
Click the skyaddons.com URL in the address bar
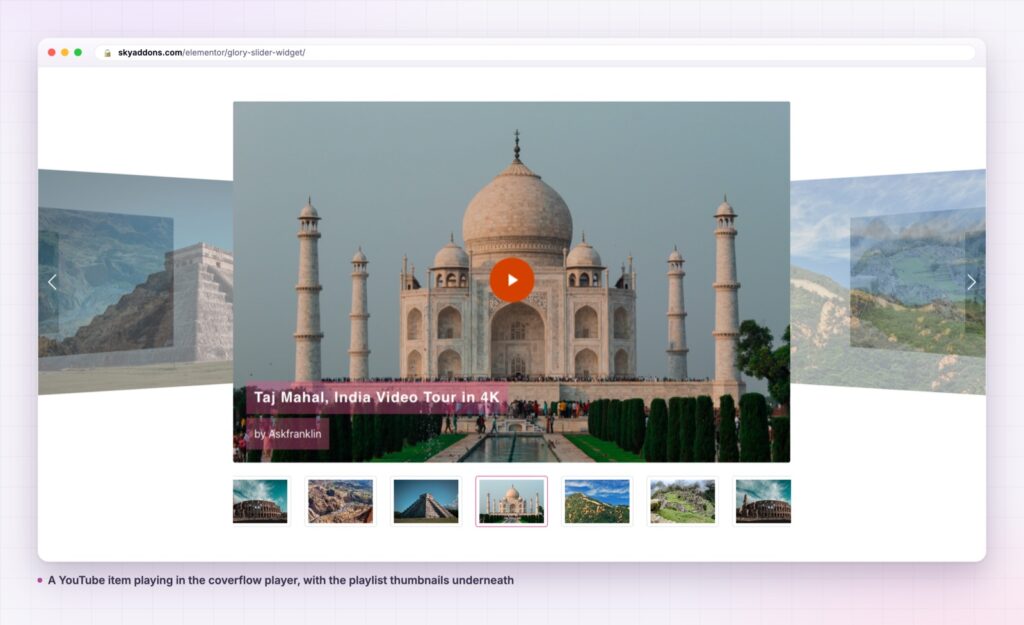[211, 53]
